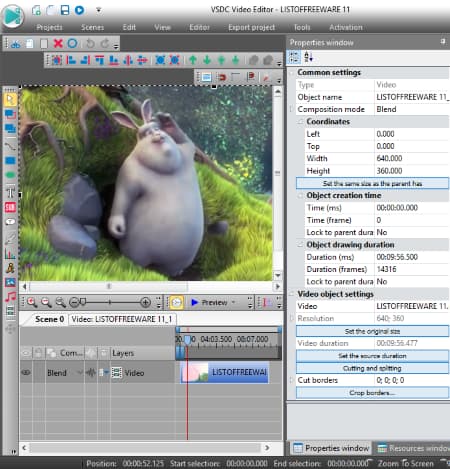Click the red X delete icon
Screen dimensions: 450x469
click(58, 43)
